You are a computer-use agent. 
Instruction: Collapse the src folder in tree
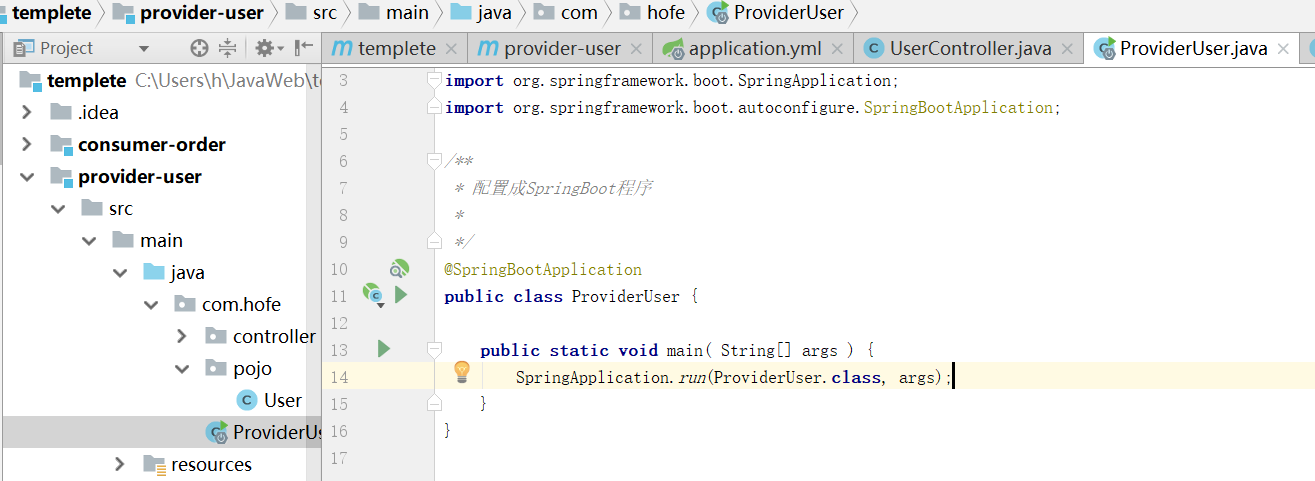pyautogui.click(x=58, y=208)
